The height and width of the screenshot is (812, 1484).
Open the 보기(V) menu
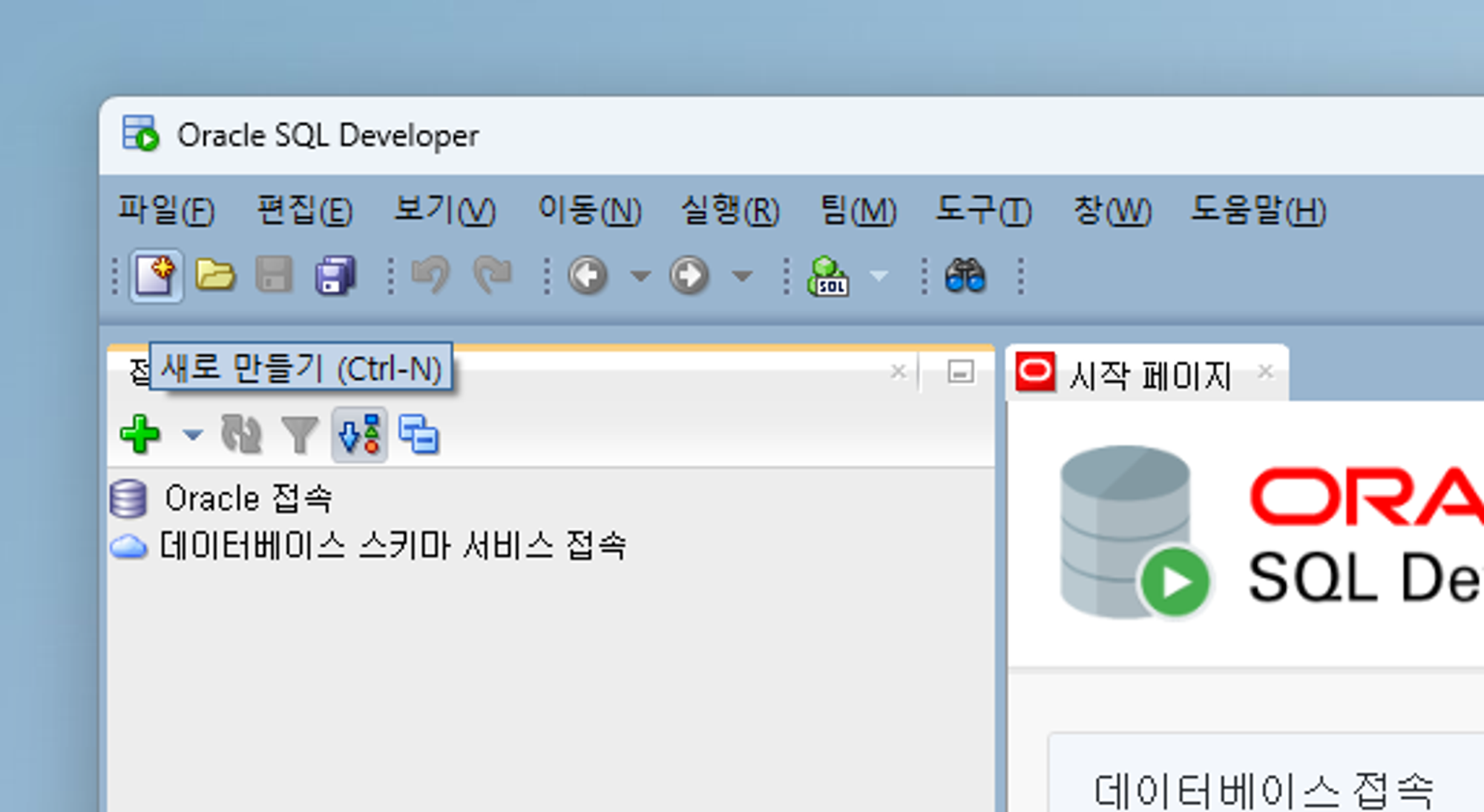444,211
